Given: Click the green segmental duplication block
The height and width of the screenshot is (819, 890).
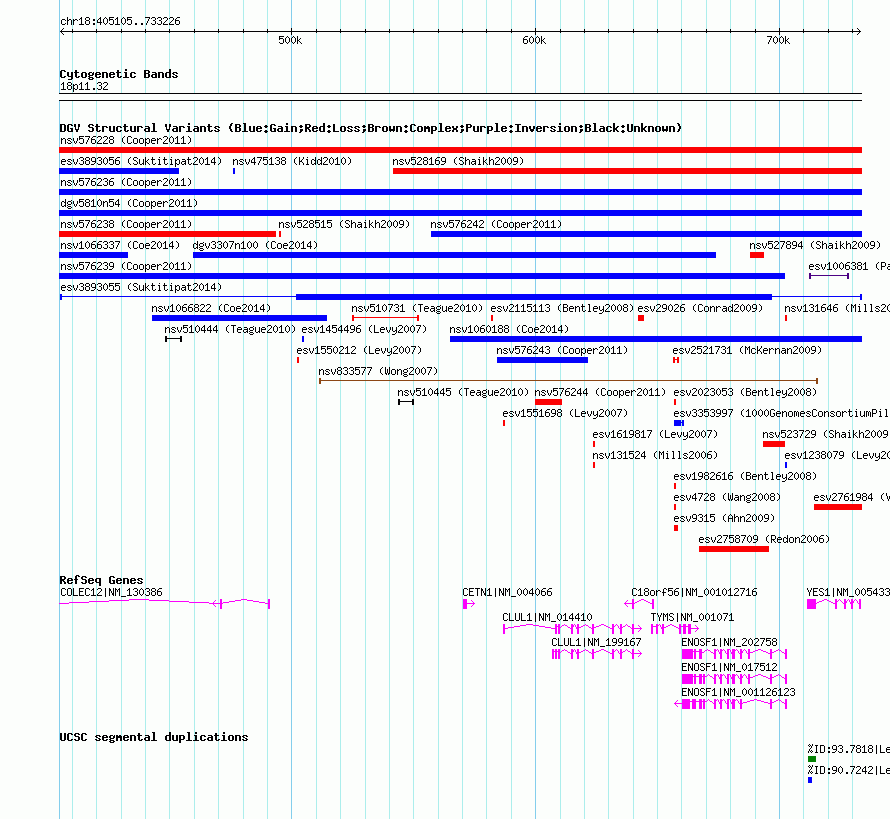Looking at the screenshot, I should click(812, 759).
